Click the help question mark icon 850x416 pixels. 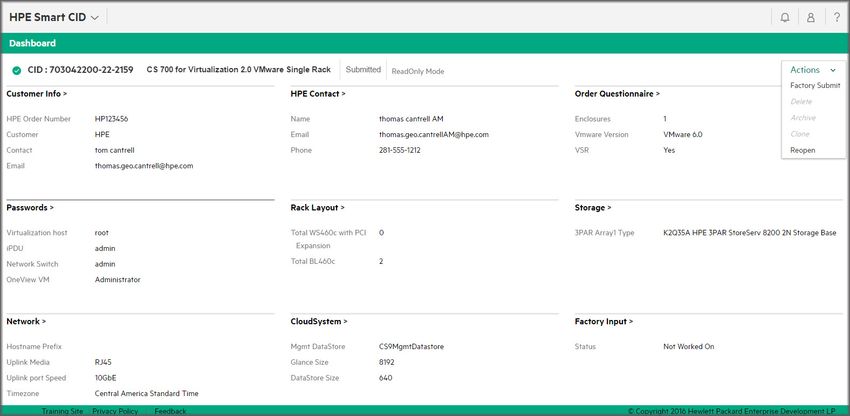click(x=836, y=18)
